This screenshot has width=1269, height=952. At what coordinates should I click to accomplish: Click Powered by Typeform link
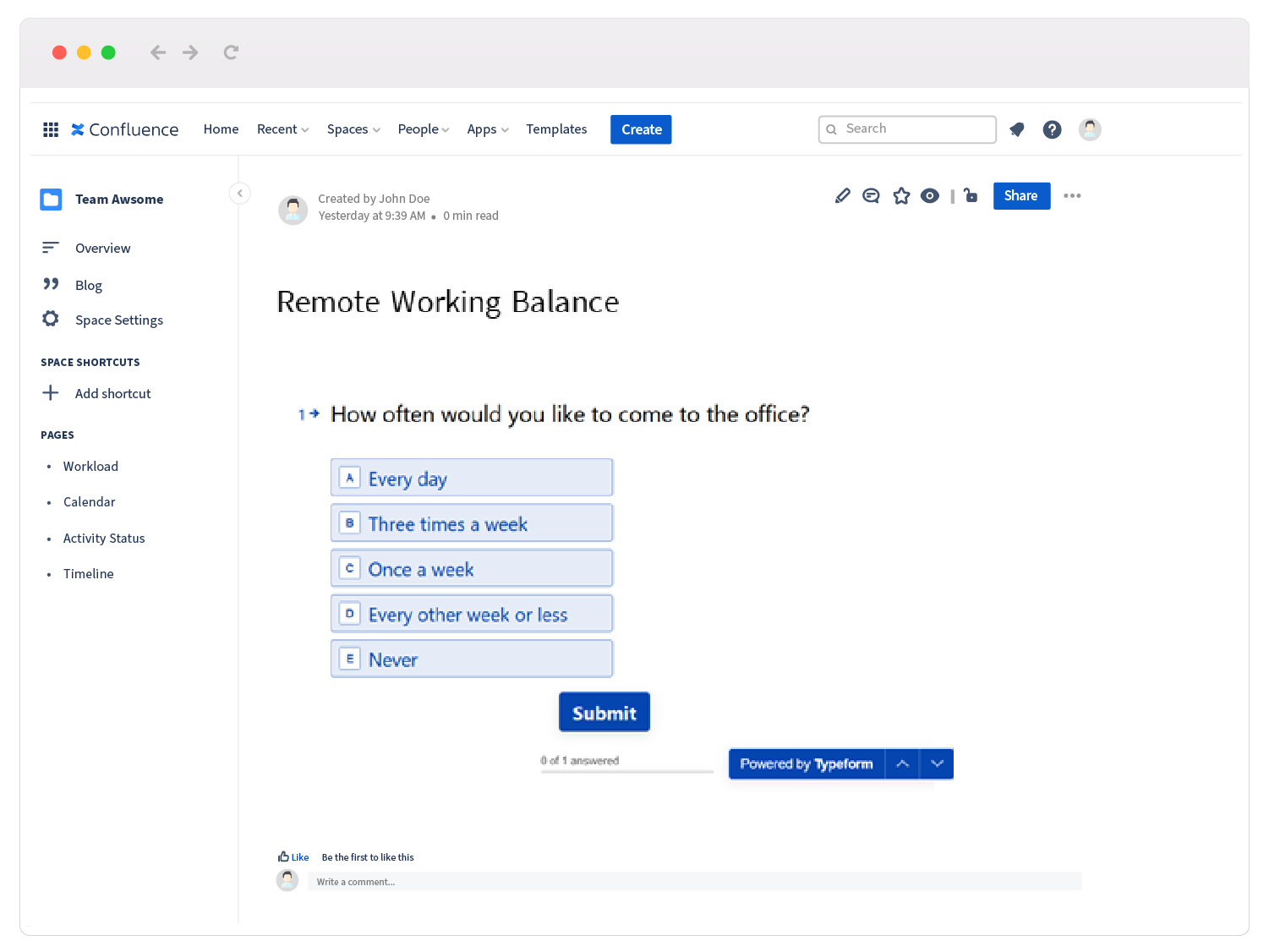(x=807, y=764)
